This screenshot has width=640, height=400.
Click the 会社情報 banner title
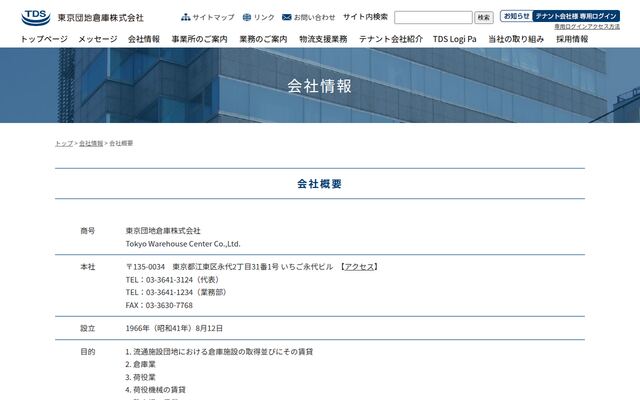[320, 86]
